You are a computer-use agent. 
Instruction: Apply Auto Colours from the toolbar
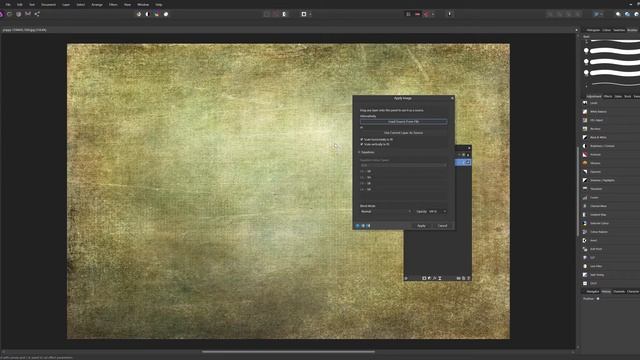[x=157, y=14]
